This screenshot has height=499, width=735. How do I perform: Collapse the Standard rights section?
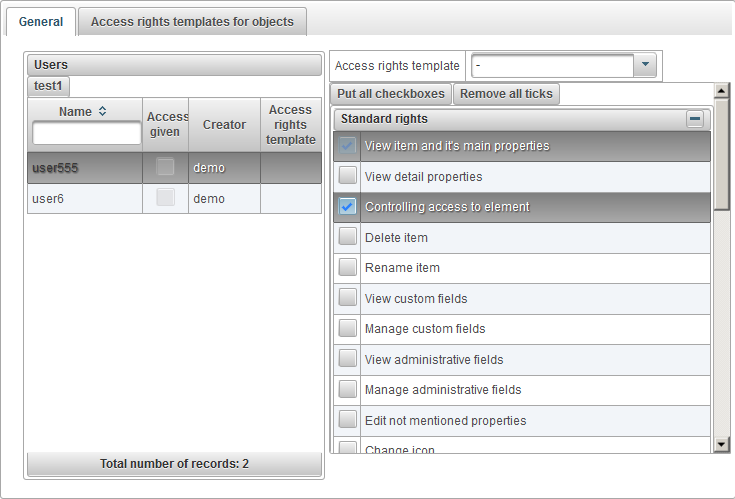[x=695, y=119]
